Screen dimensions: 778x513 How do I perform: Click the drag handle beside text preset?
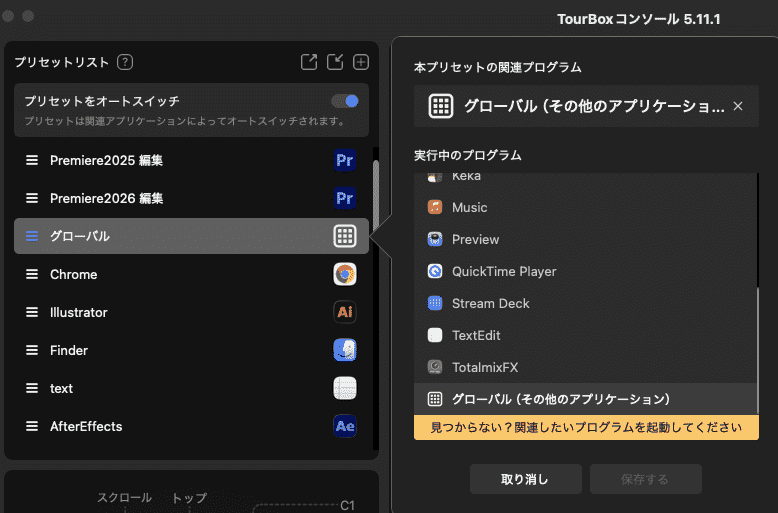tap(32, 388)
